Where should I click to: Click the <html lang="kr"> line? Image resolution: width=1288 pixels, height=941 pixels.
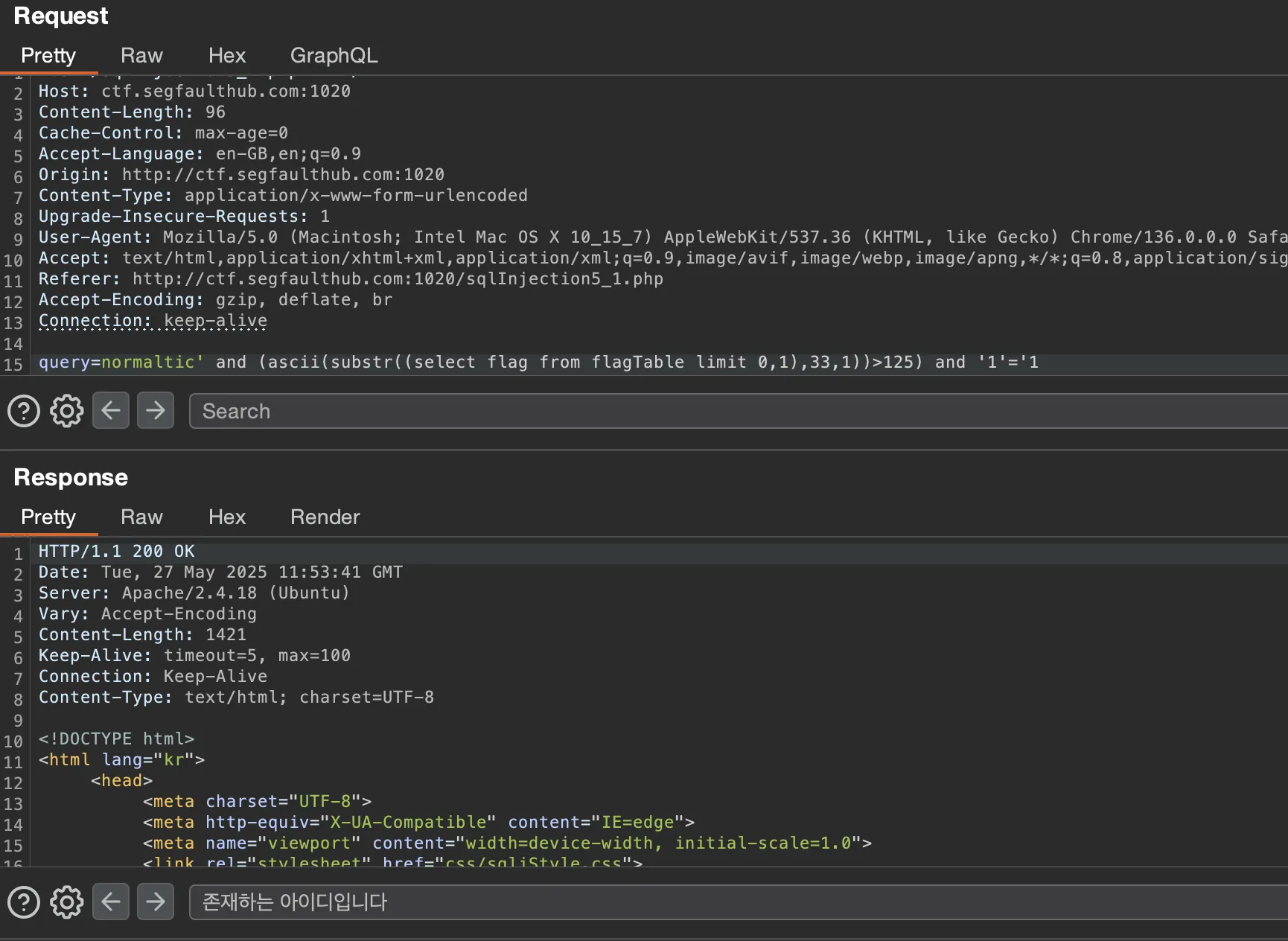121,759
